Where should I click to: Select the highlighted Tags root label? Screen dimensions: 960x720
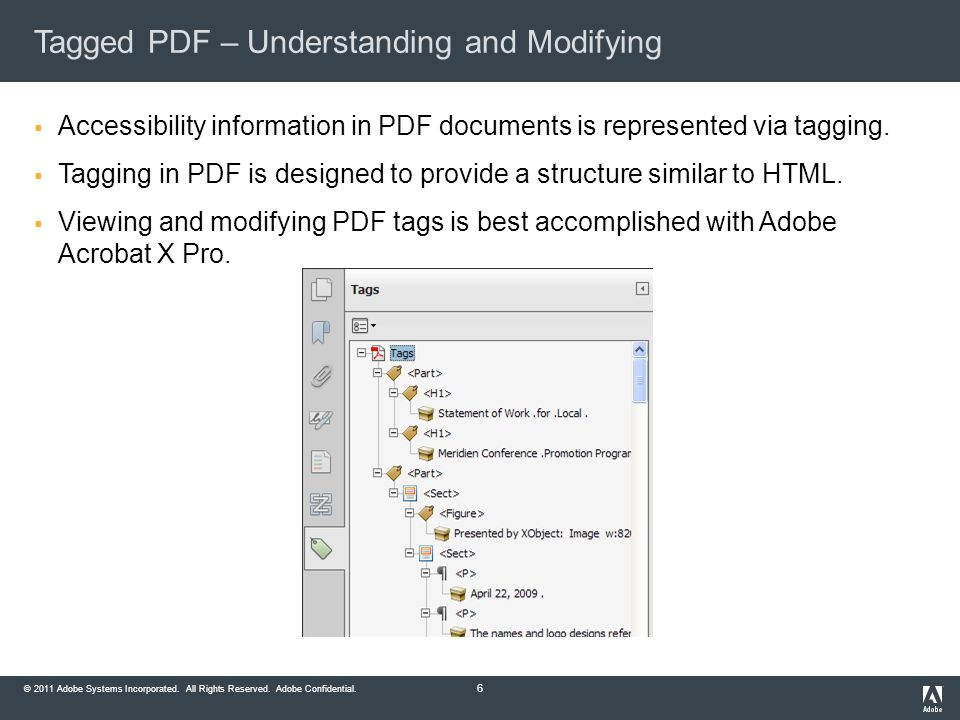pyautogui.click(x=402, y=353)
